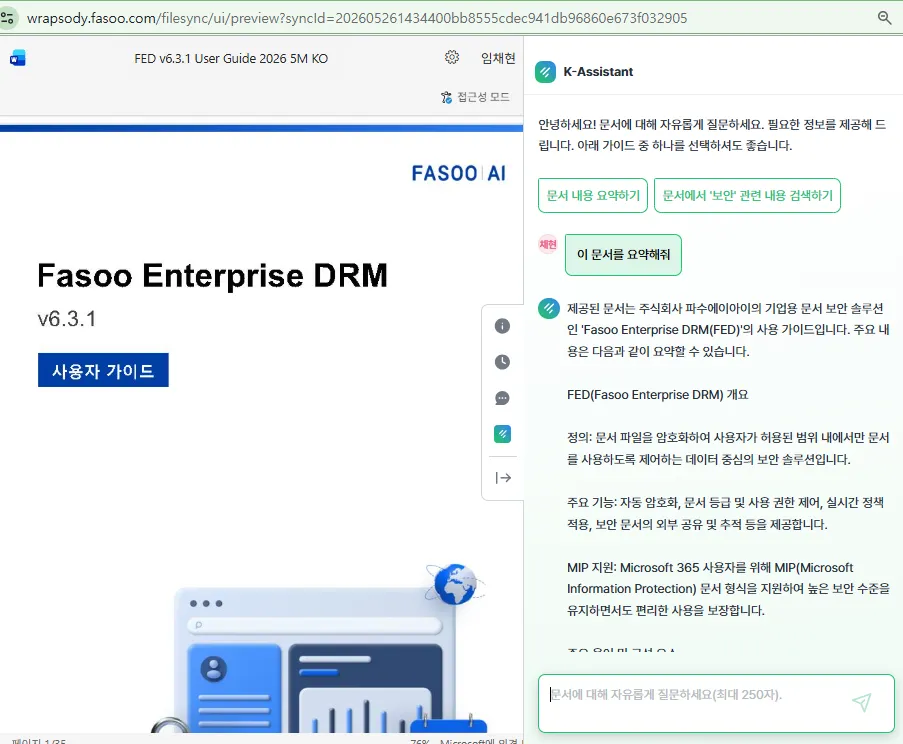
Task: Click the user message 이 문서를 요약해줘
Action: (623, 255)
